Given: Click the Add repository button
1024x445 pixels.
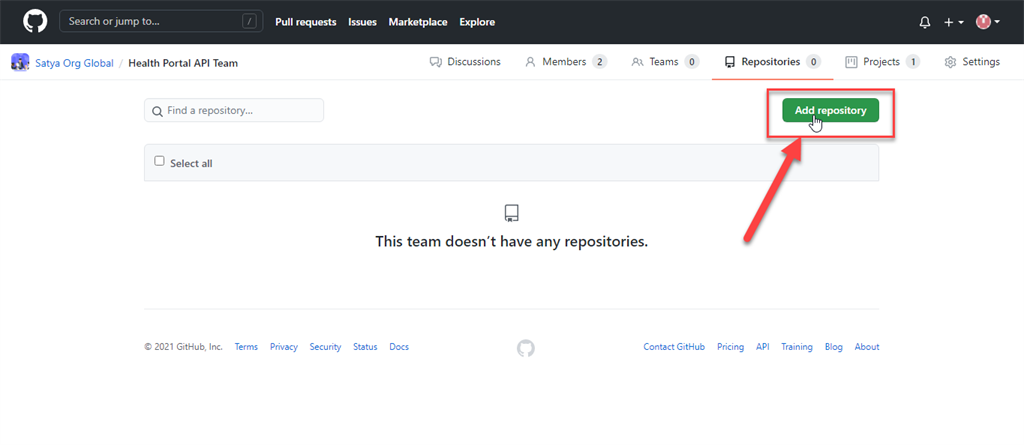Looking at the screenshot, I should click(x=830, y=110).
